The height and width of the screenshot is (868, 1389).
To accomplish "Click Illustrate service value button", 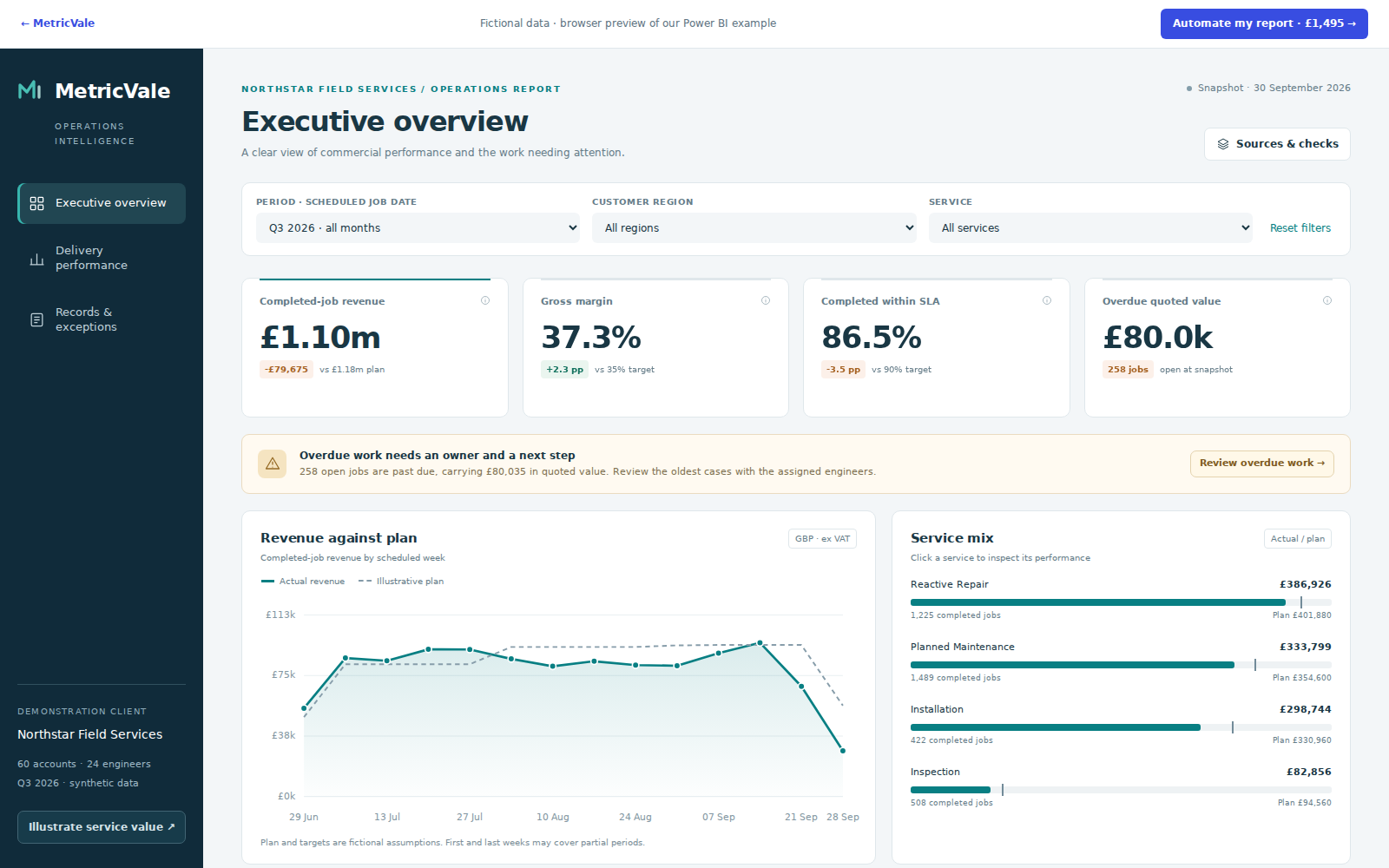I will 102,827.
